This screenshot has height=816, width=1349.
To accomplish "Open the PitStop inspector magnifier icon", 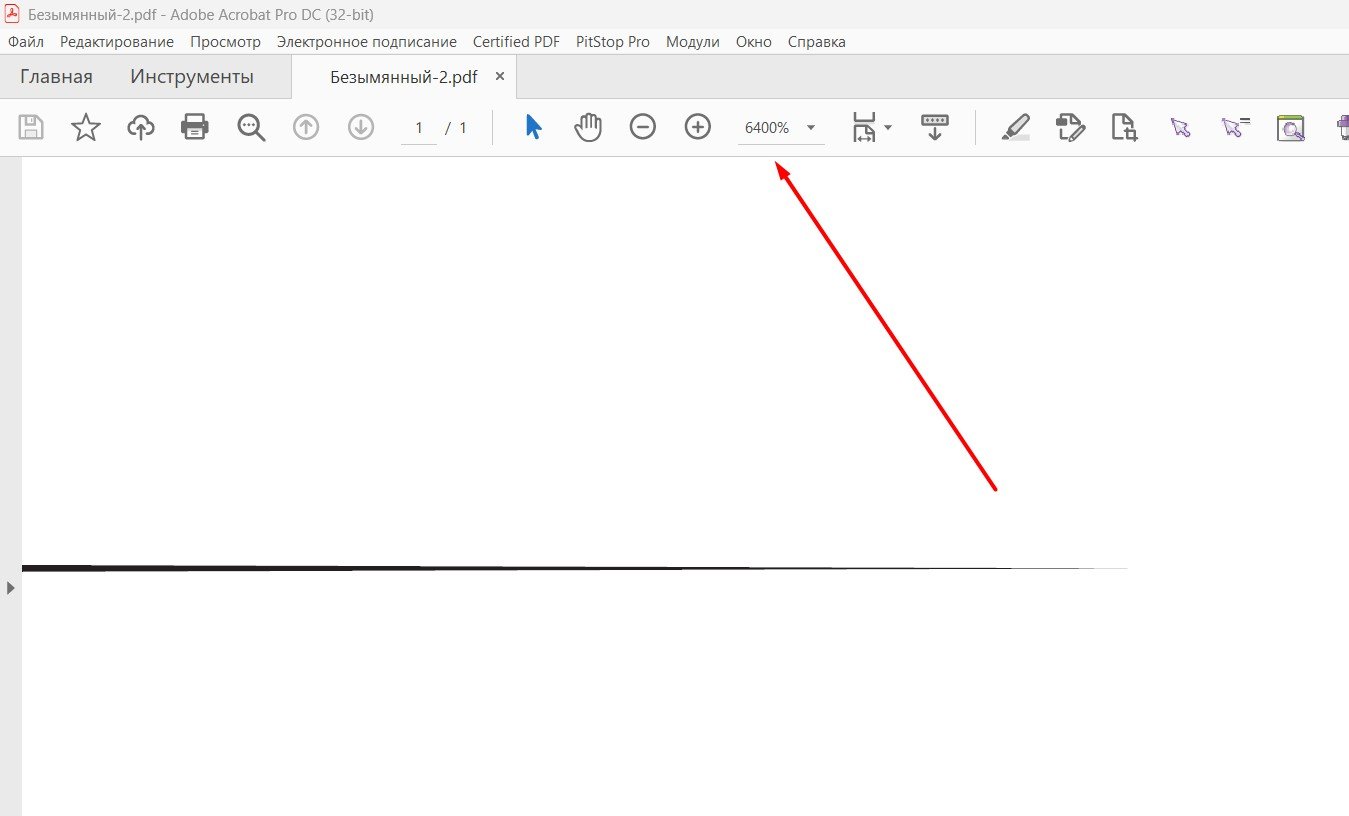I will pyautogui.click(x=1291, y=128).
